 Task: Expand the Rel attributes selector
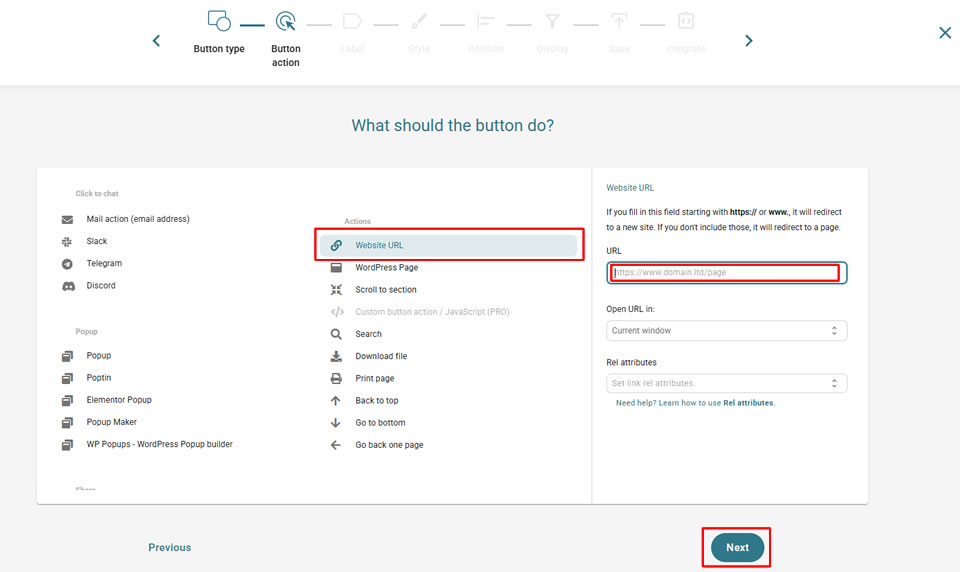pyautogui.click(x=726, y=383)
